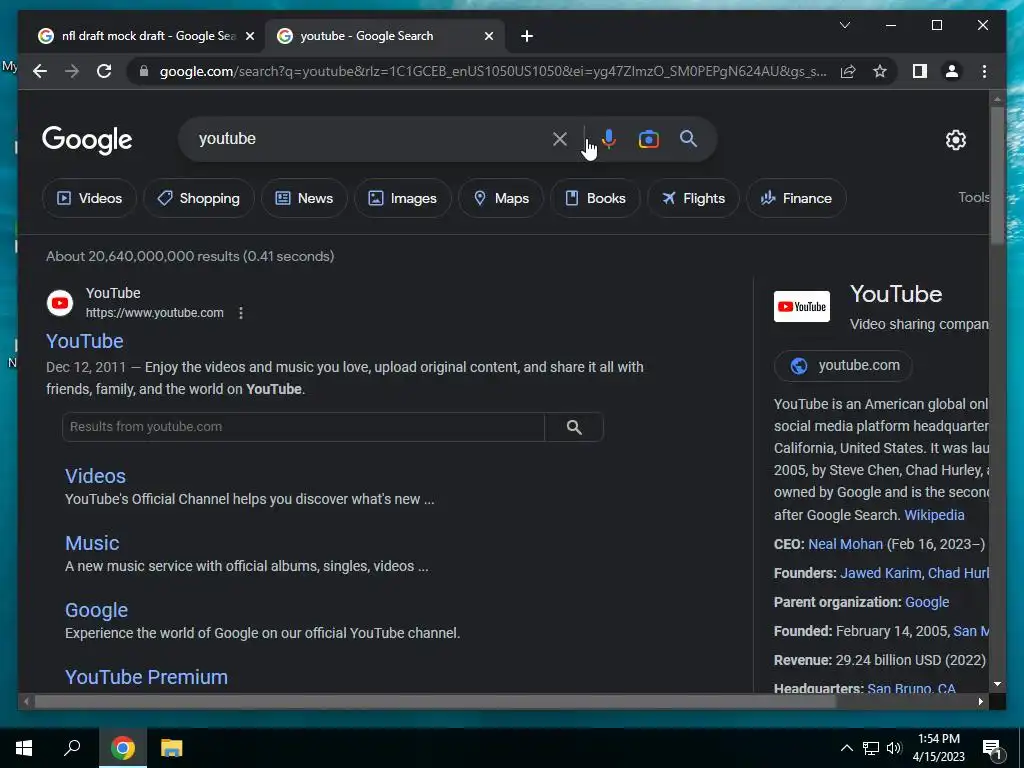Click the scroll right arrow
1024x768 pixels.
(x=980, y=701)
